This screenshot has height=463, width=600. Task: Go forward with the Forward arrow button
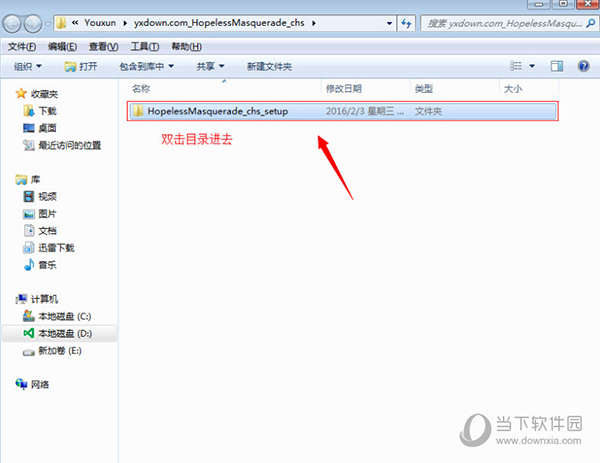coord(33,24)
